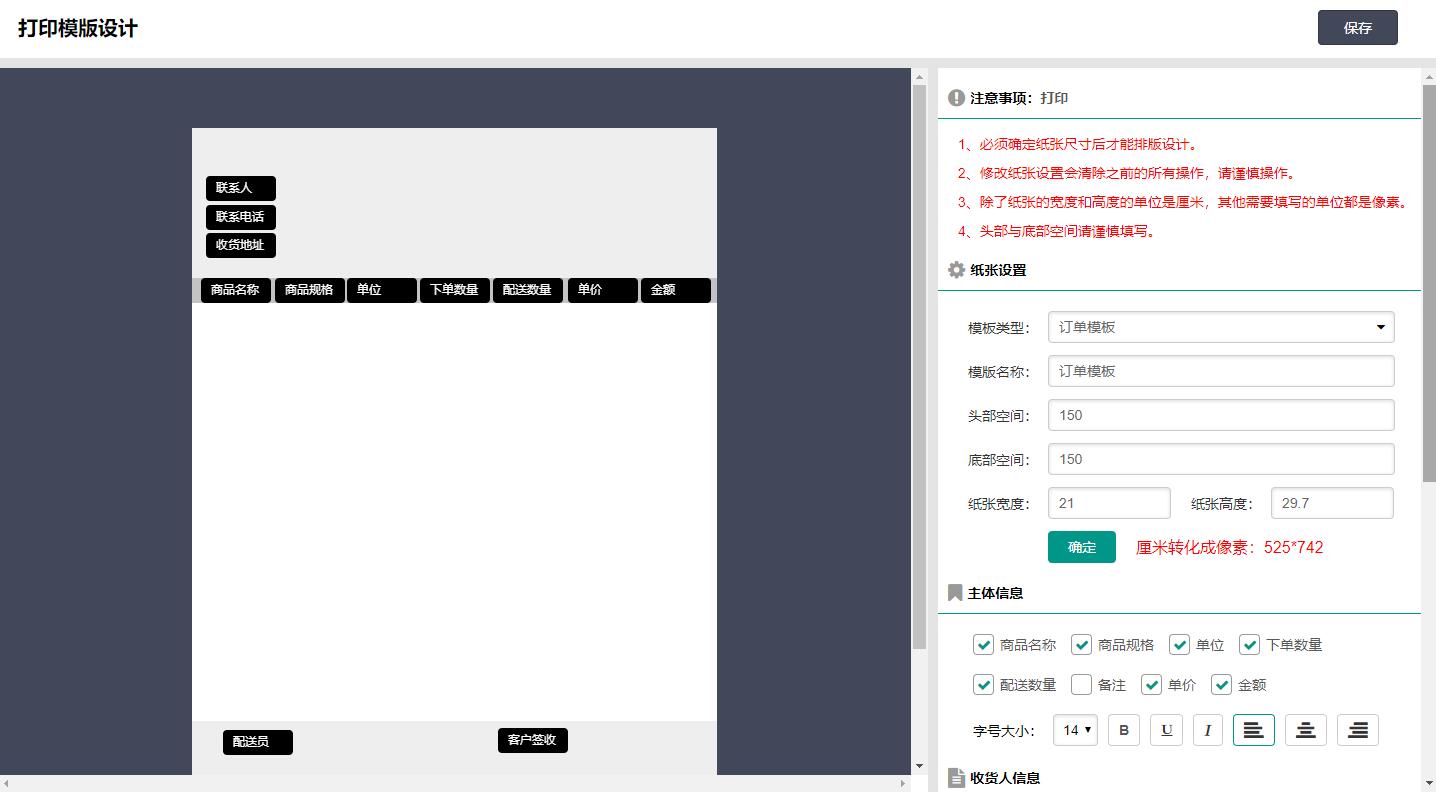The width and height of the screenshot is (1436, 792).
Task: Select the 客户签收 footer field
Action: point(532,740)
